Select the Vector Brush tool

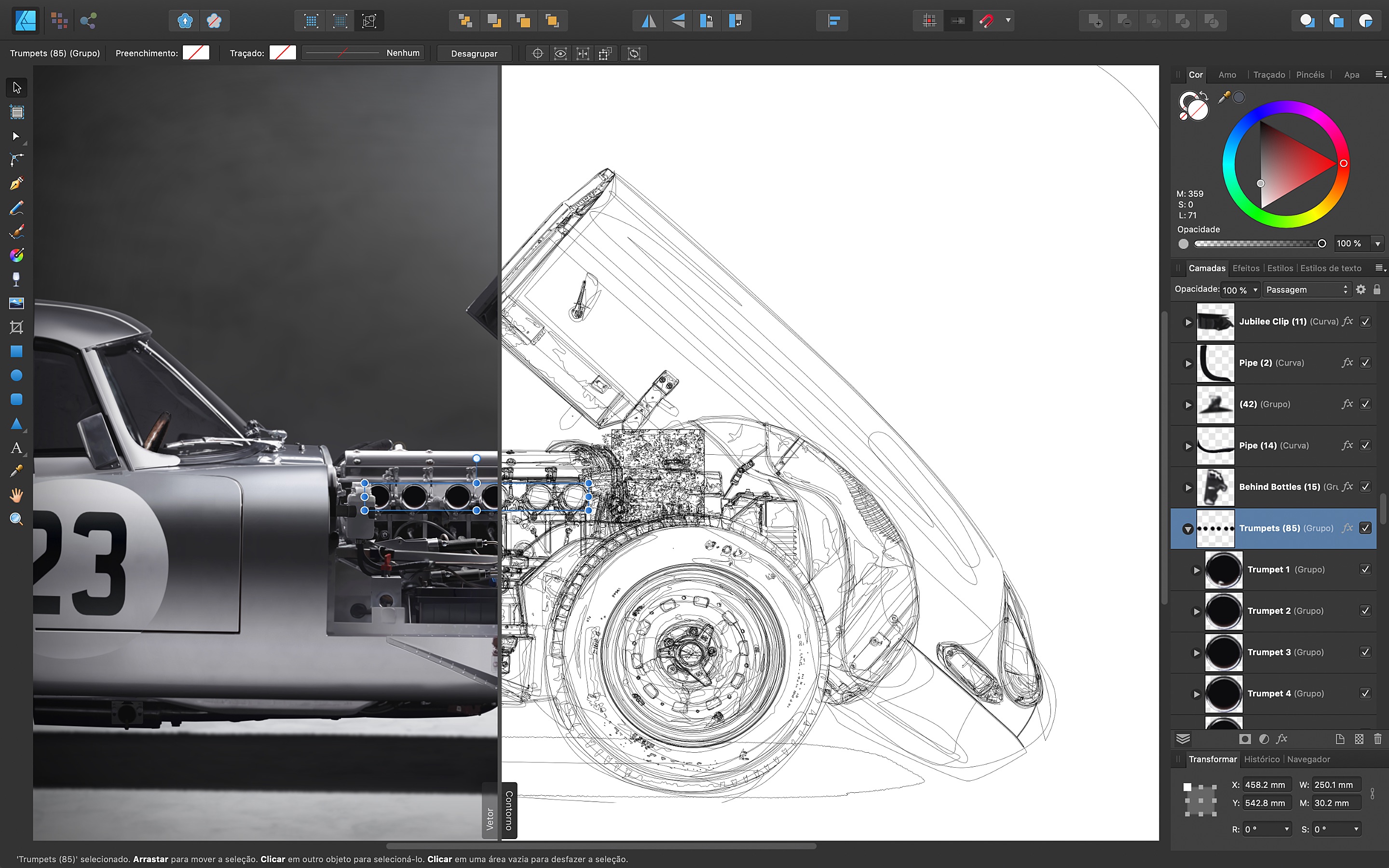(17, 231)
